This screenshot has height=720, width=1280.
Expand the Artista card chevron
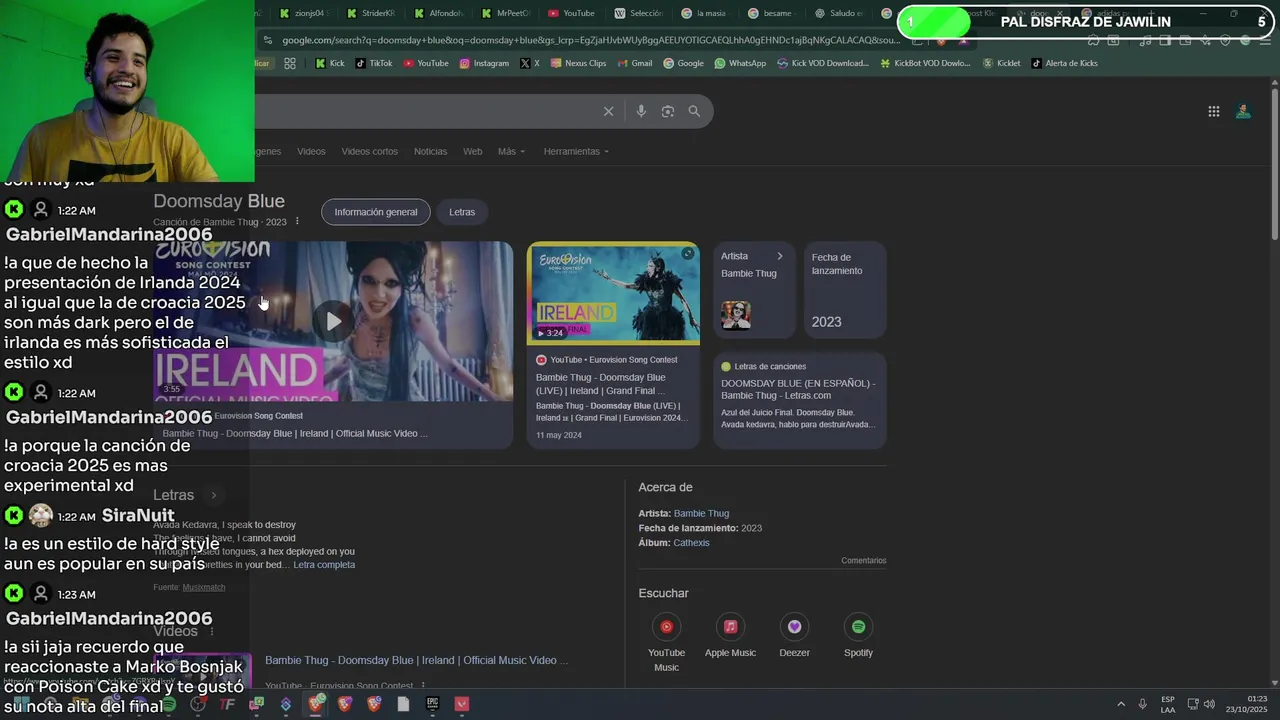click(780, 256)
